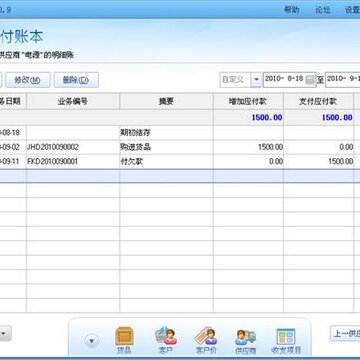Open calendar picker beside start date 2010-8-18
360x360 pixels.
(x=310, y=79)
